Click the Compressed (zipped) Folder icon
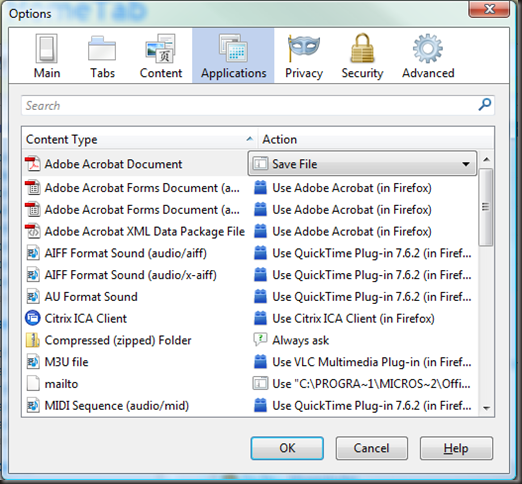Screen dimensions: 522x484 33,340
